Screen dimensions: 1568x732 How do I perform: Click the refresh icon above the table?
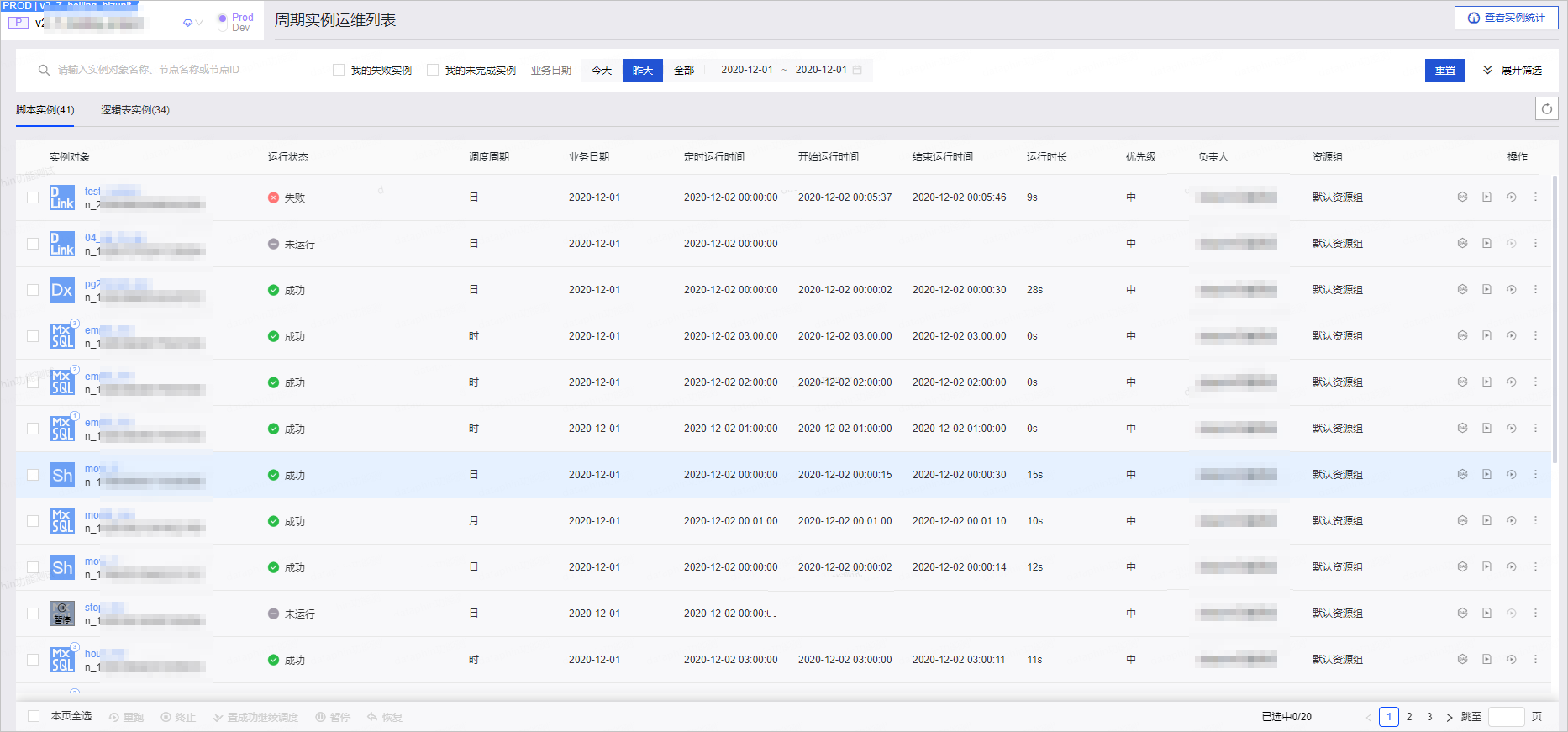[1547, 108]
